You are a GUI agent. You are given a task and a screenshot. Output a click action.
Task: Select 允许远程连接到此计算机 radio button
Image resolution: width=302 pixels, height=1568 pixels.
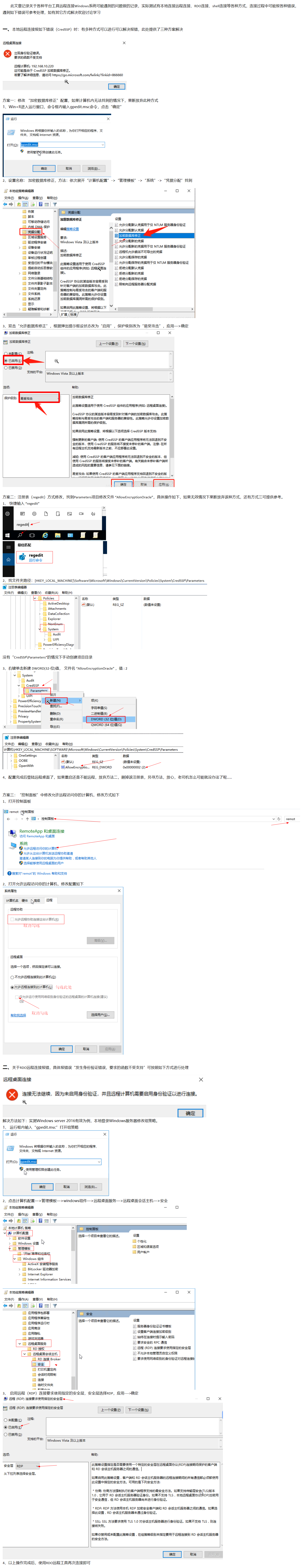[x=12, y=987]
